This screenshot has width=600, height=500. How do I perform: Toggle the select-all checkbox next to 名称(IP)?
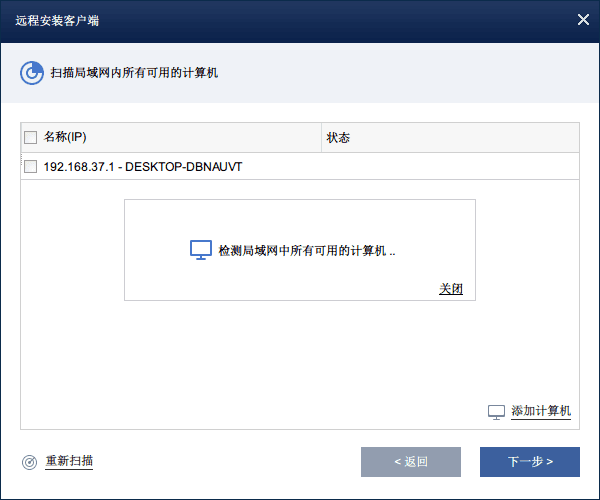31,137
